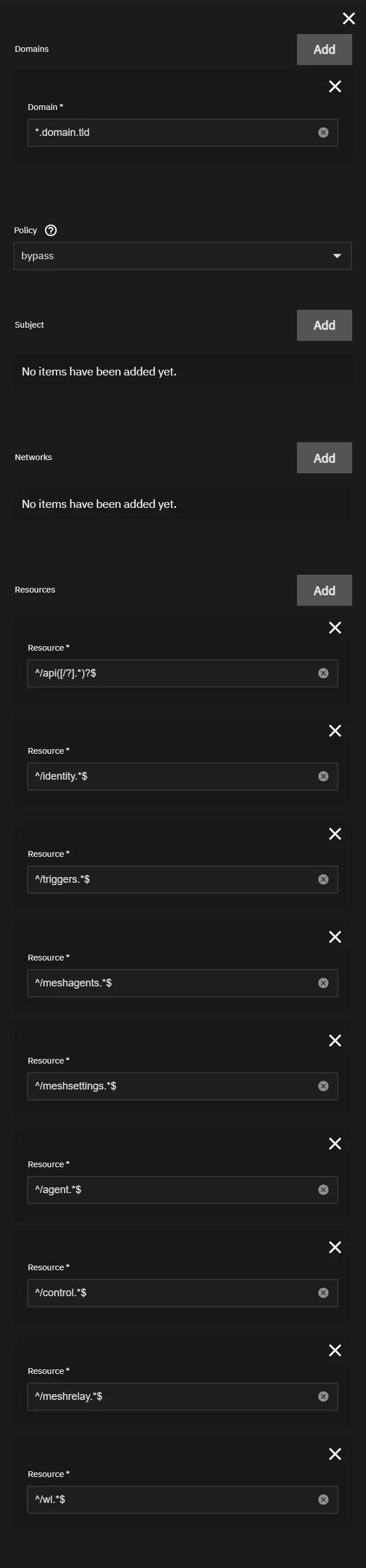
Task: Remove the ^/control.*$ resource entry
Action: tap(335, 1248)
